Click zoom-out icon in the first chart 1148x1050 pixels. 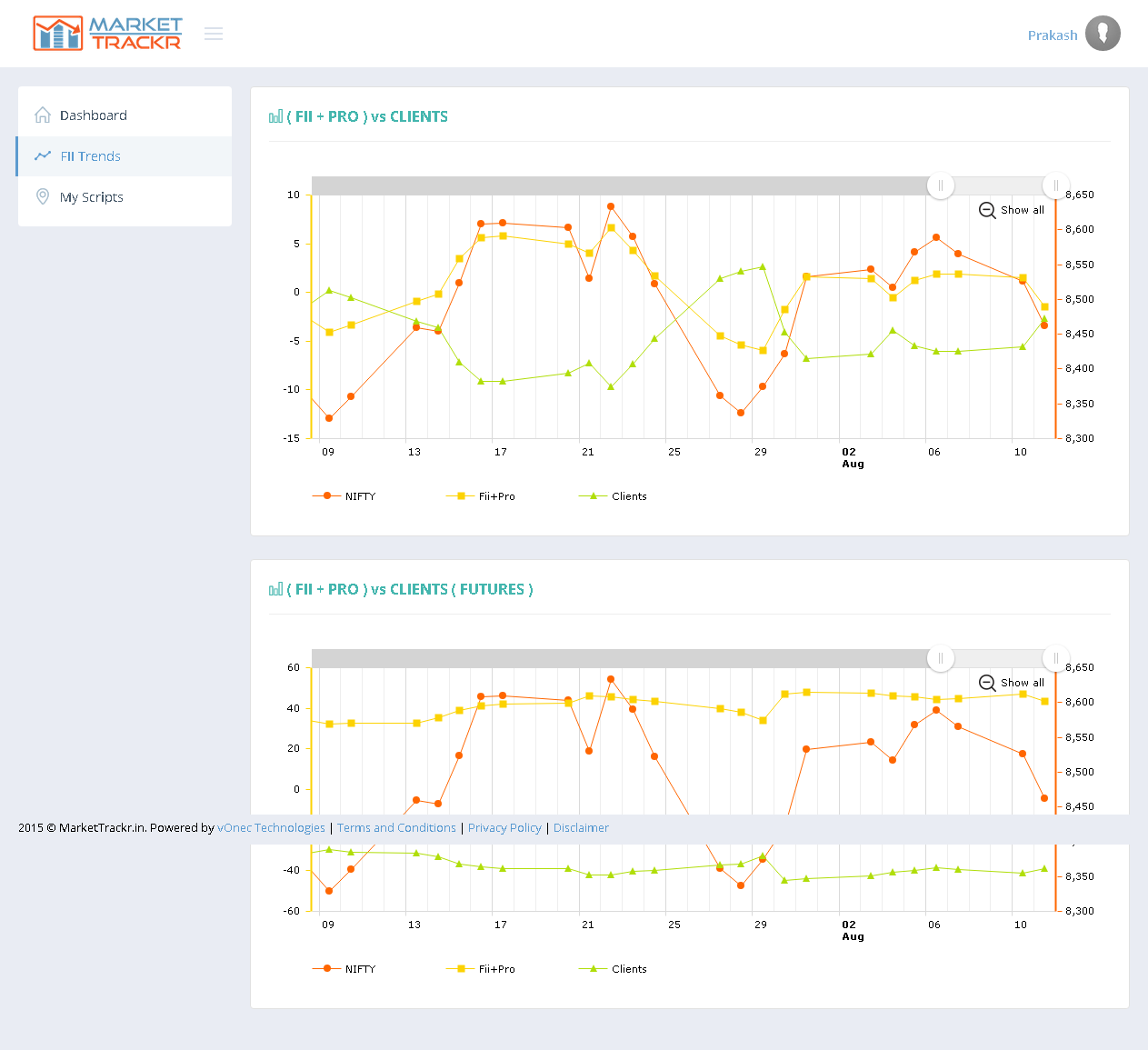[987, 210]
